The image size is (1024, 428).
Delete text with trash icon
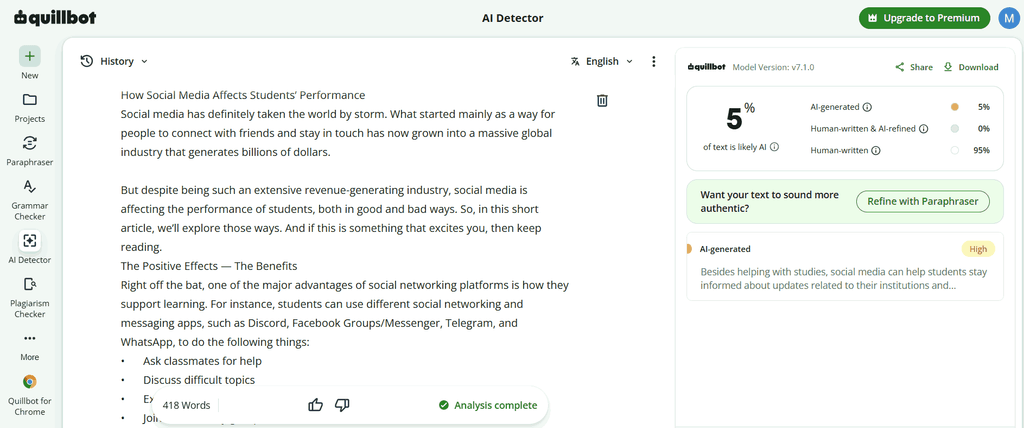[602, 100]
